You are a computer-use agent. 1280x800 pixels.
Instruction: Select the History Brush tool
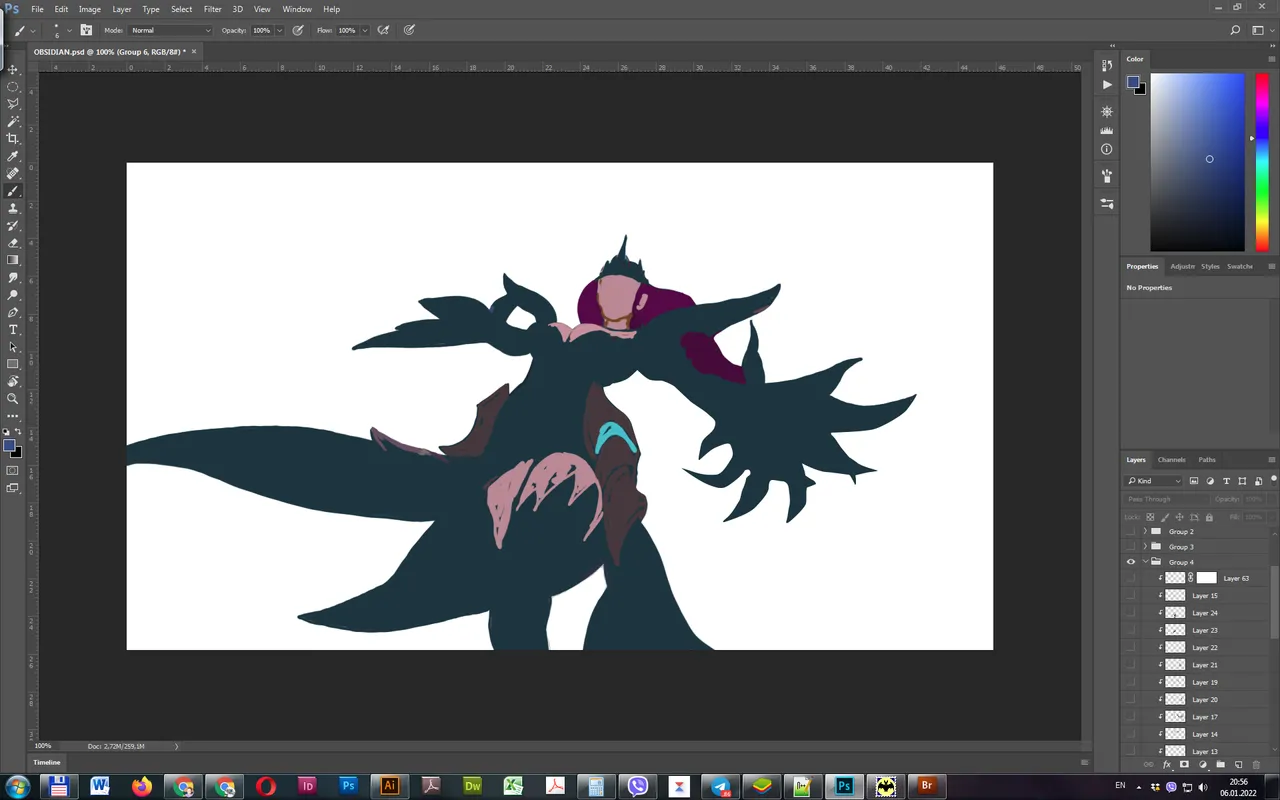pyautogui.click(x=13, y=226)
